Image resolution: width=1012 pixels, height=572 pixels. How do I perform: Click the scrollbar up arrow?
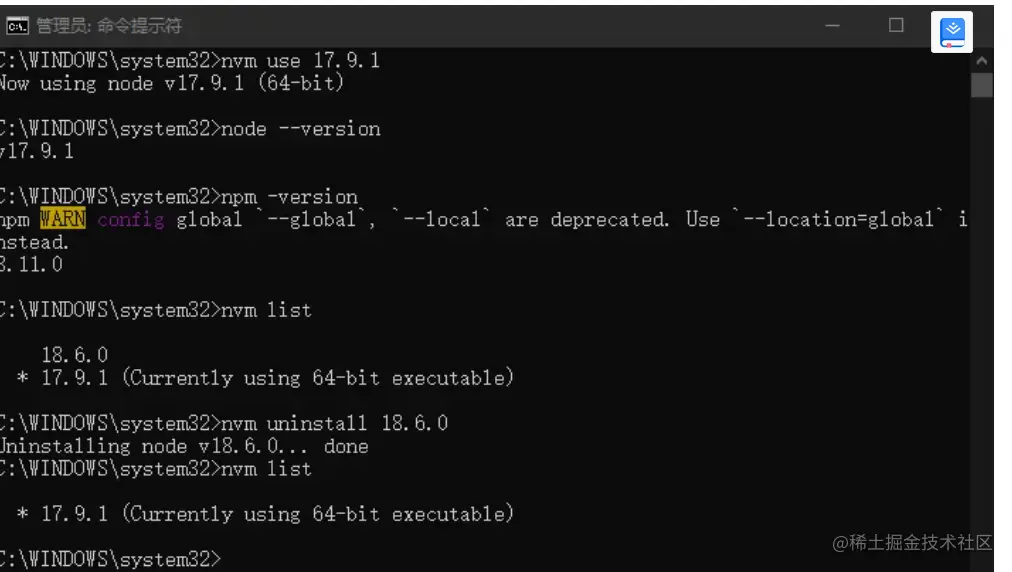coord(981,60)
